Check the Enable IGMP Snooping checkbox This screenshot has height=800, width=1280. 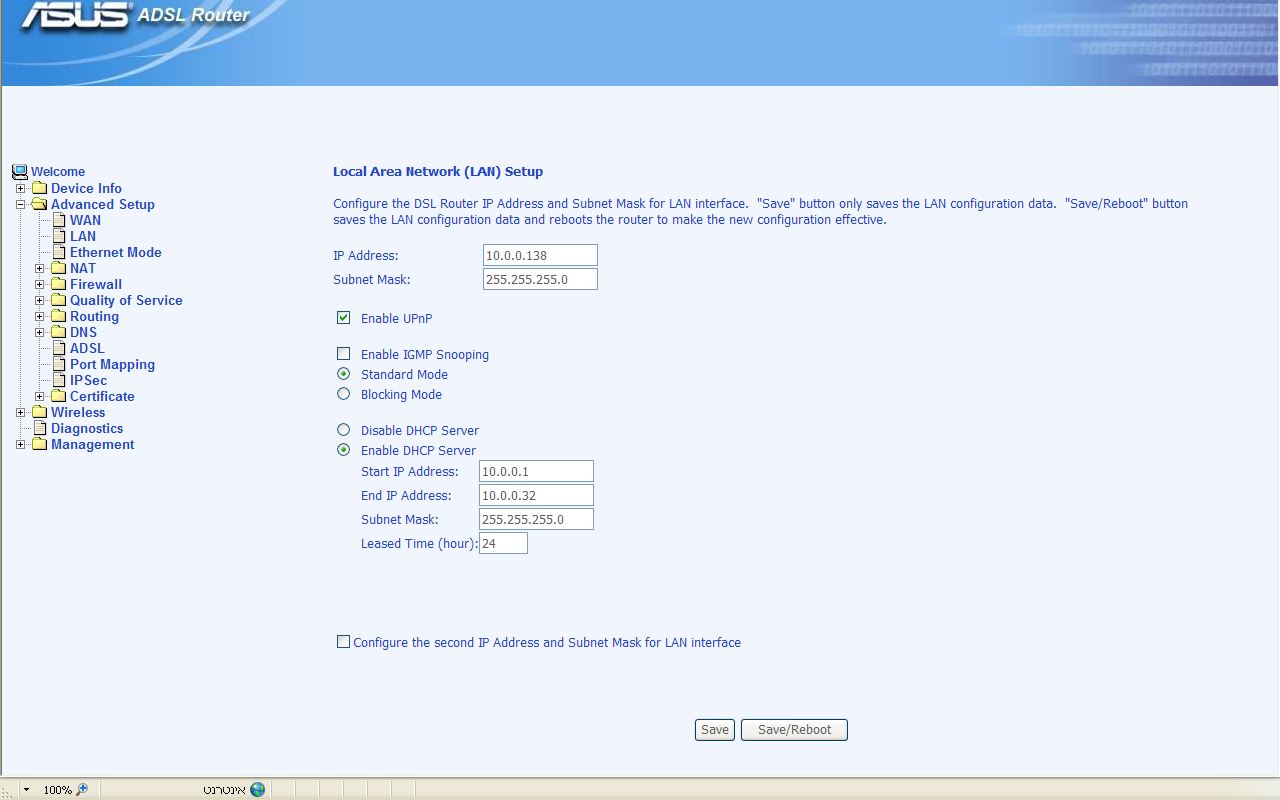point(344,354)
